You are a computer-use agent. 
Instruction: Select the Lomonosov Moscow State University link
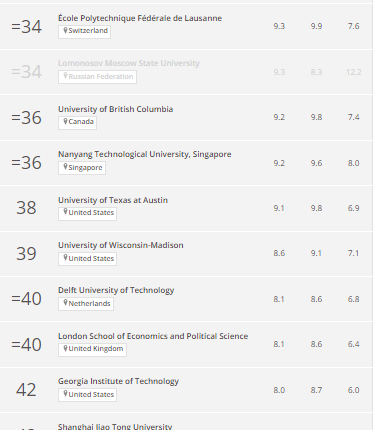click(129, 63)
